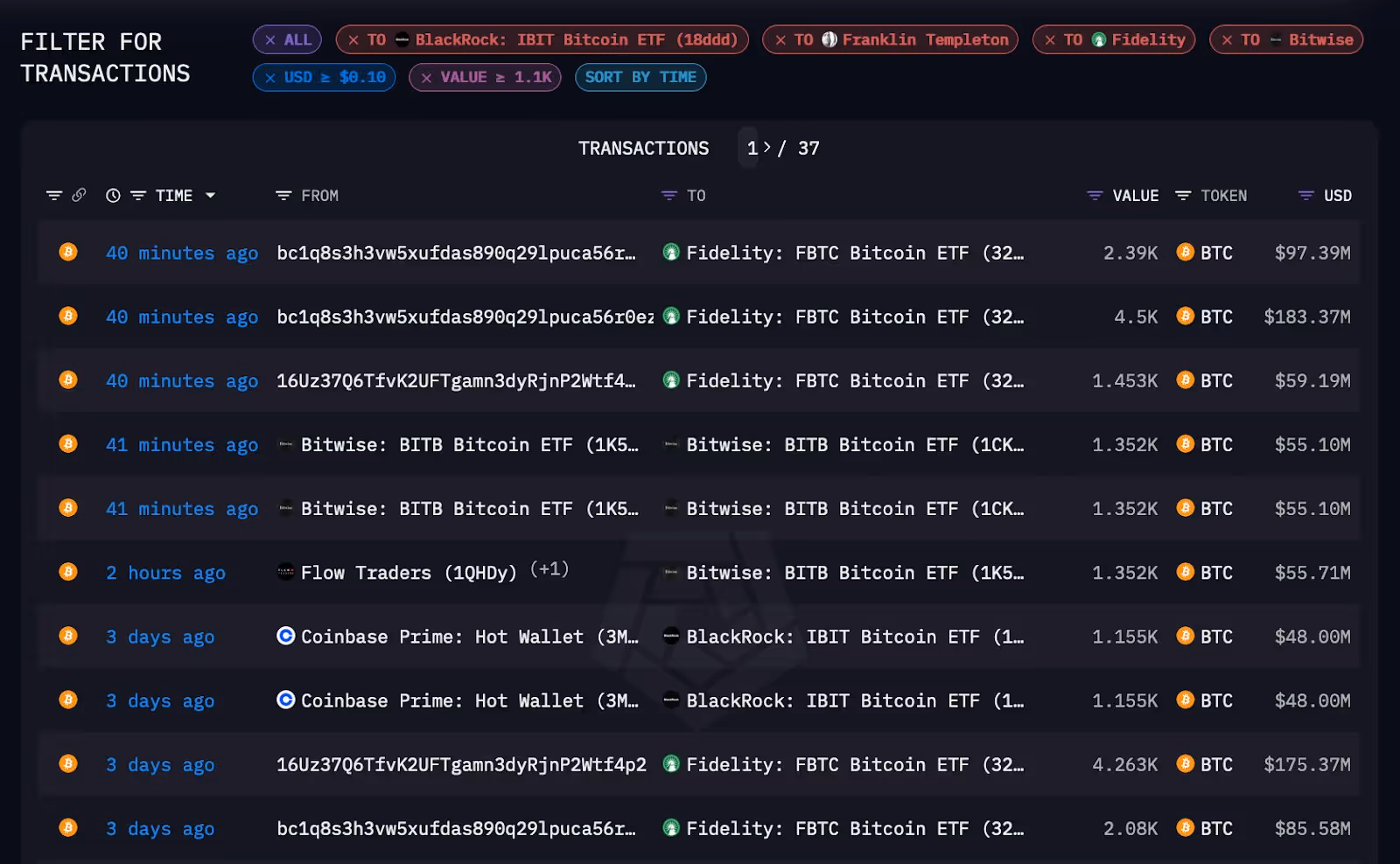The height and width of the screenshot is (864, 1400).
Task: Click Bitcoin chain icon of Flow Traders row
Action: pos(68,572)
